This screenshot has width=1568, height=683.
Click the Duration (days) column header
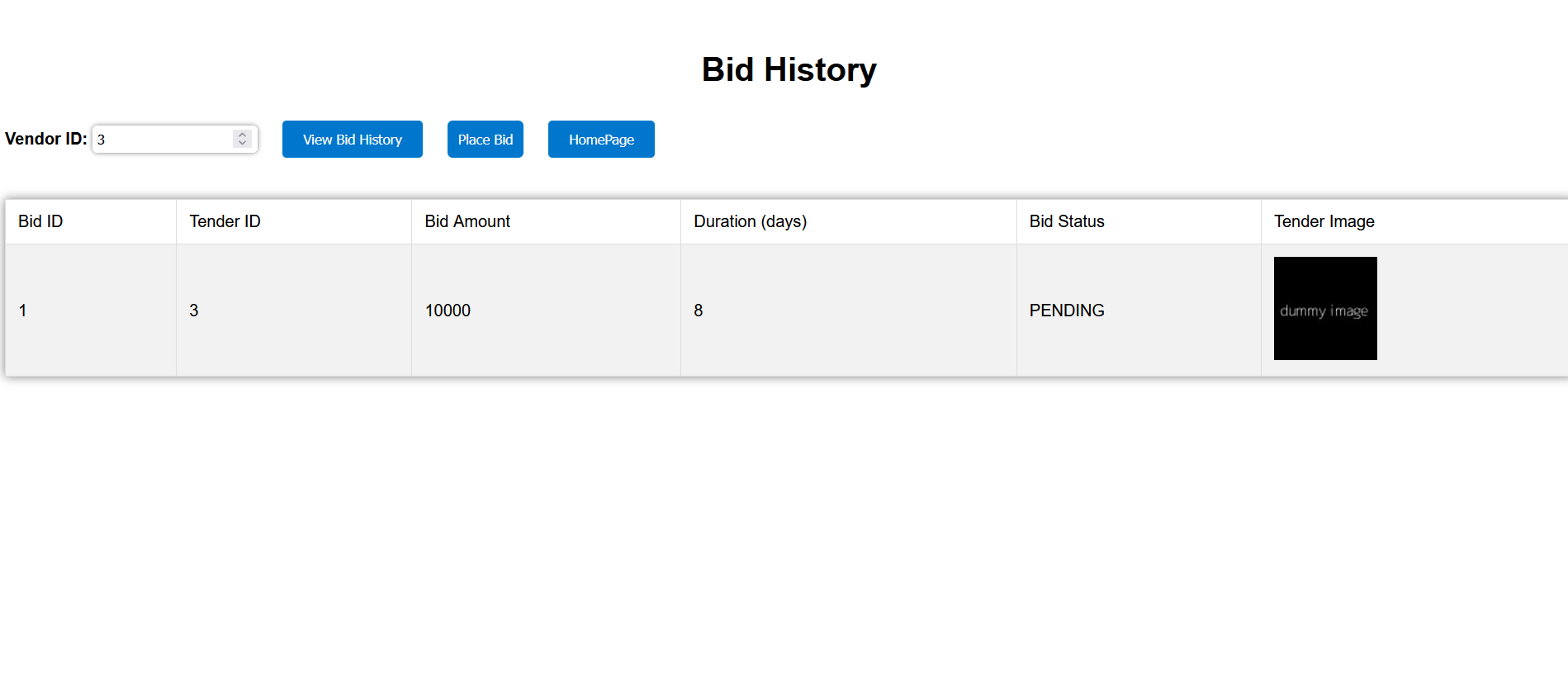click(x=749, y=221)
